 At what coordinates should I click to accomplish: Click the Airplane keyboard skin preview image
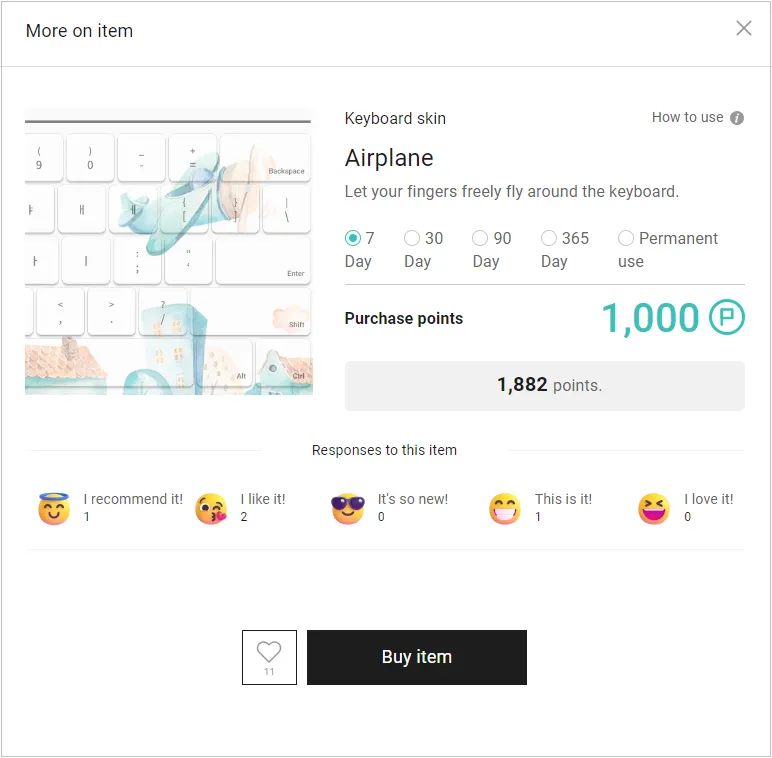(x=169, y=252)
